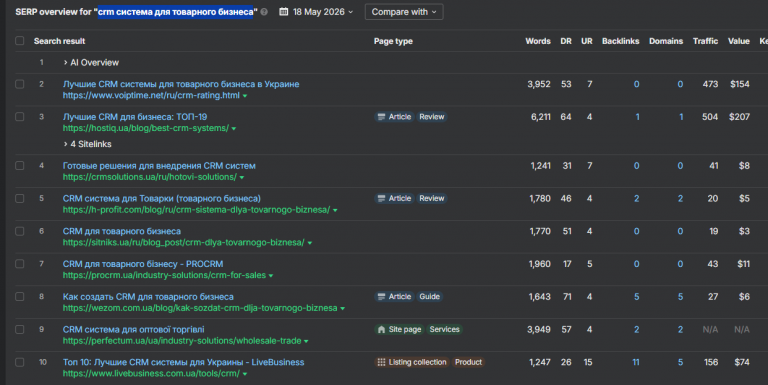The height and width of the screenshot is (385, 768).
Task: Click backlinks count 11 in livebusiness row
Action: click(x=636, y=362)
